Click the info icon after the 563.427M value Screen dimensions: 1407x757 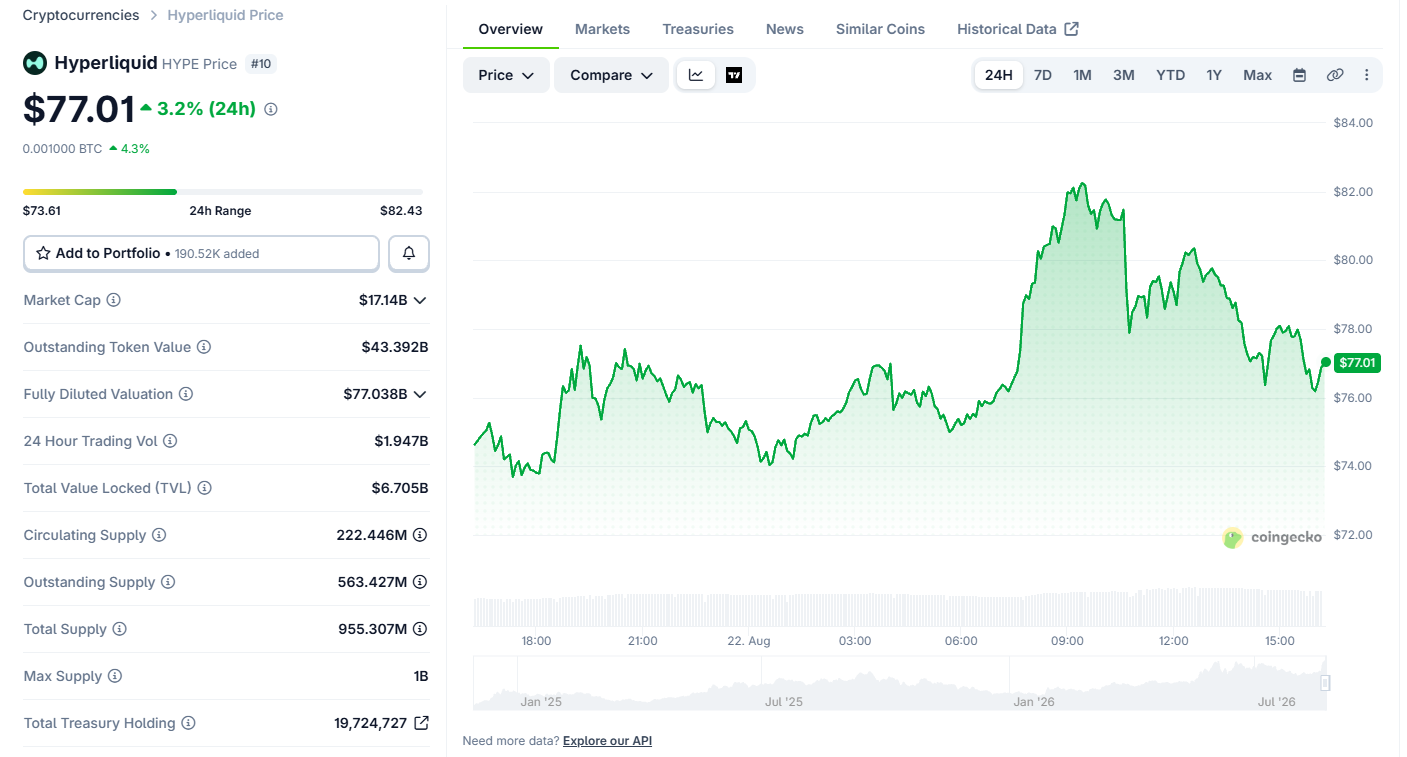coord(420,582)
